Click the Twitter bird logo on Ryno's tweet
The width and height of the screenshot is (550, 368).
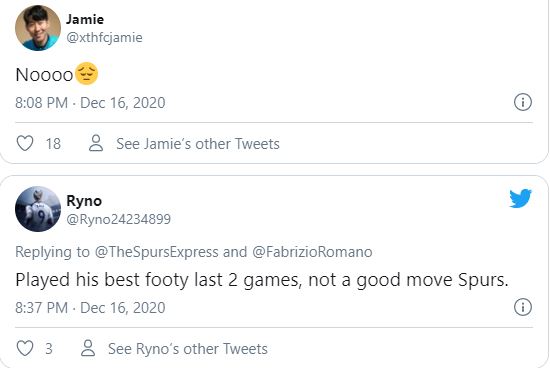(x=521, y=198)
